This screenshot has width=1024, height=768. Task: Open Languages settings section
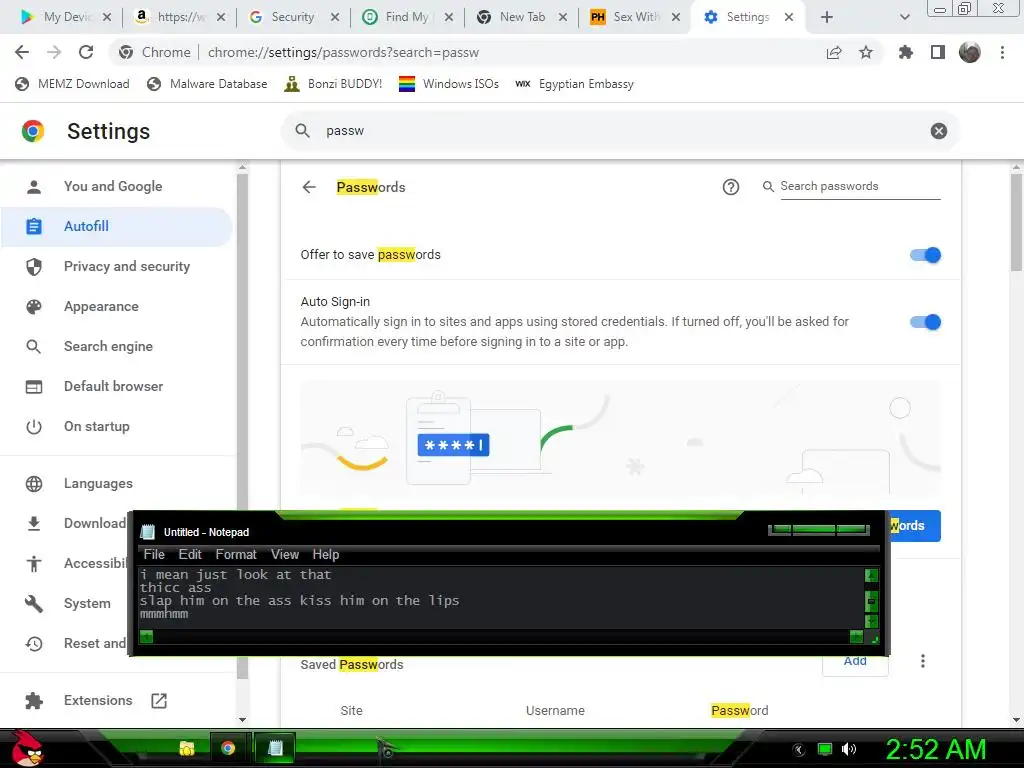[118, 484]
